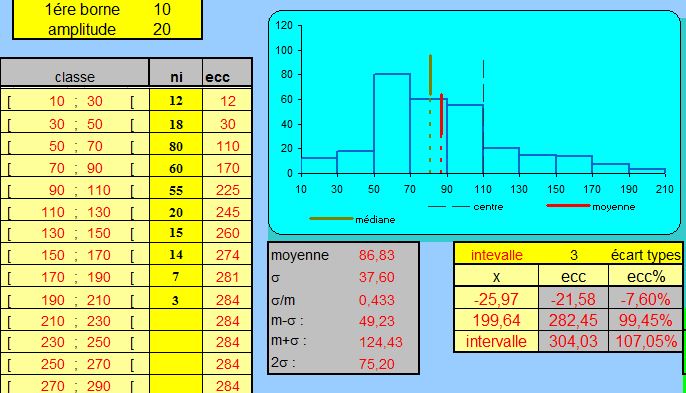Click the percentage 107,05%
This screenshot has height=393, width=686.
646,341
